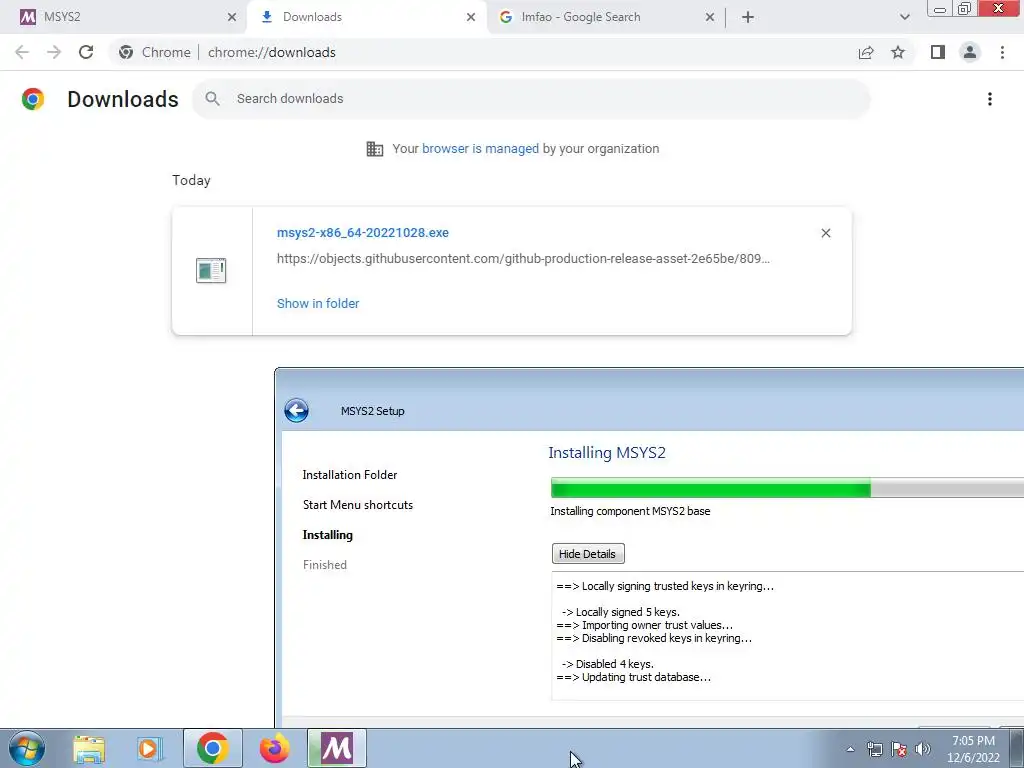This screenshot has height=768, width=1024.
Task: Select the Start Menu shortcuts step
Action: coord(358,505)
